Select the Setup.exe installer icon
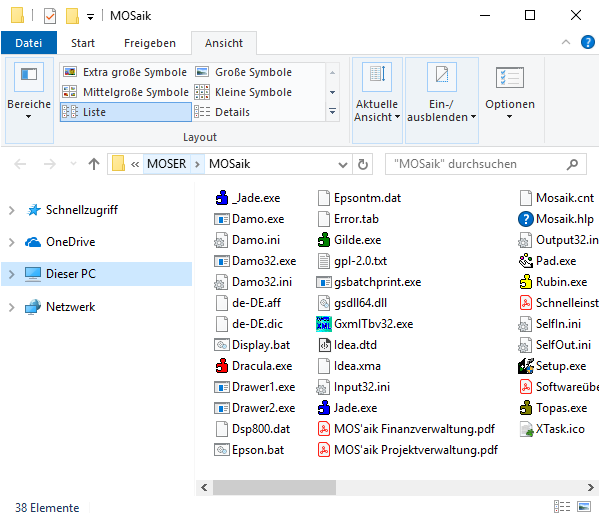The width and height of the screenshot is (600, 520). coord(525,366)
